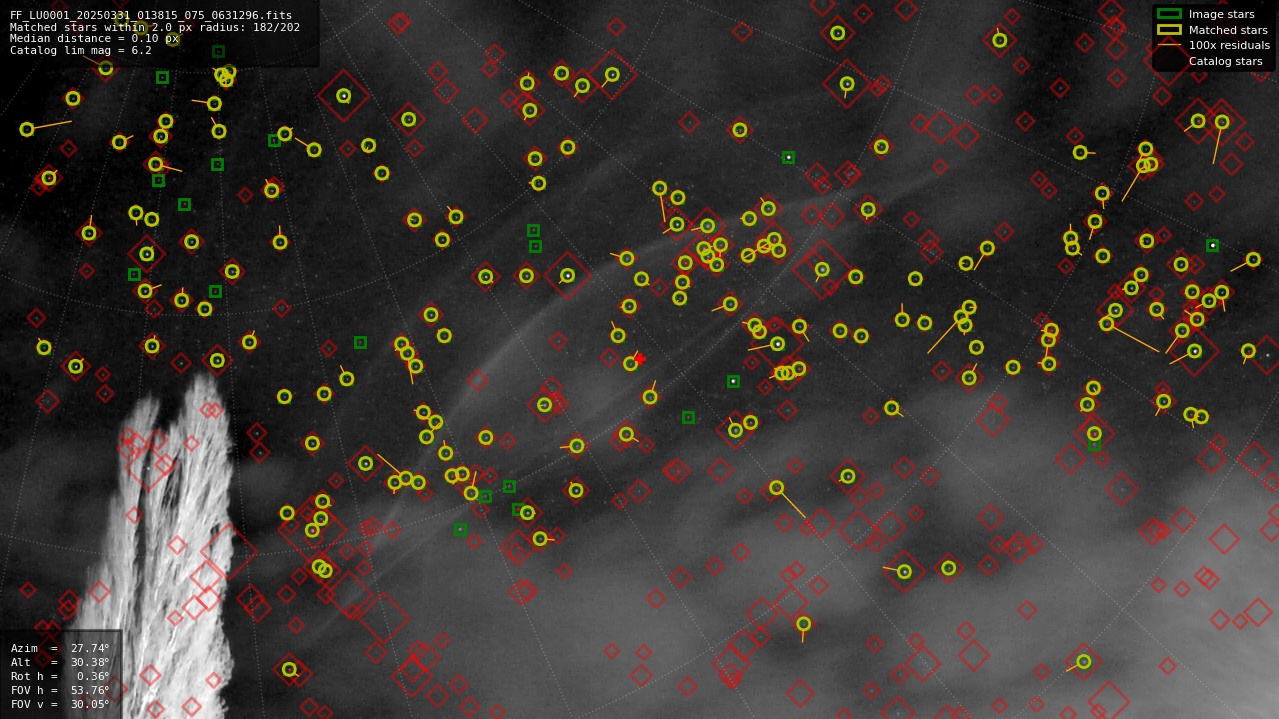Select the '100x residuals' legend label

click(1229, 45)
